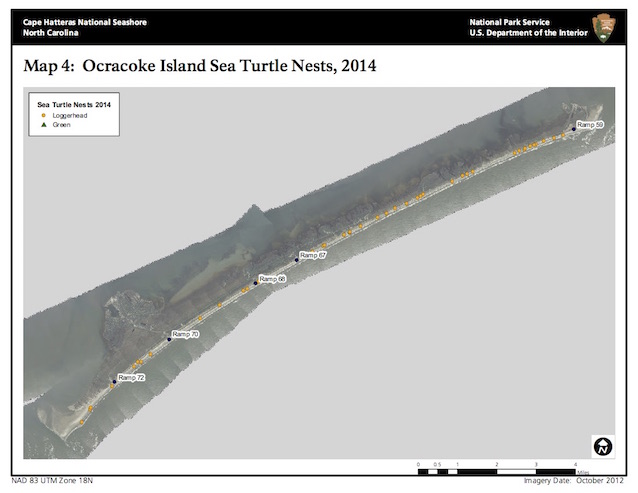
Task: Click the 'Green' legend label
Action: pyautogui.click(x=61, y=125)
